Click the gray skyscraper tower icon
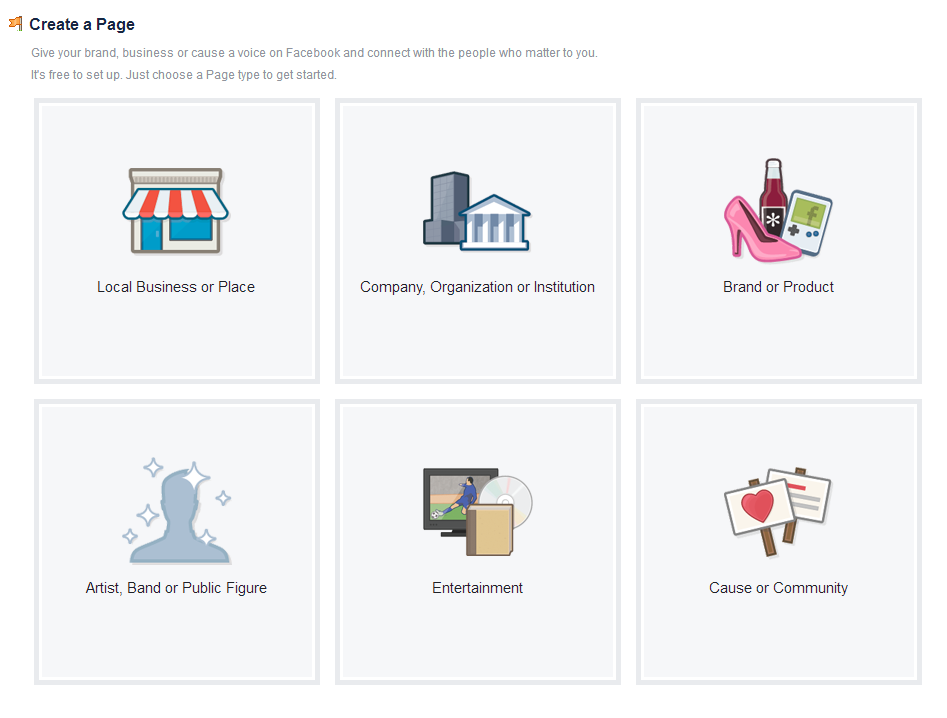Screen dimensions: 947x718 point(443,208)
